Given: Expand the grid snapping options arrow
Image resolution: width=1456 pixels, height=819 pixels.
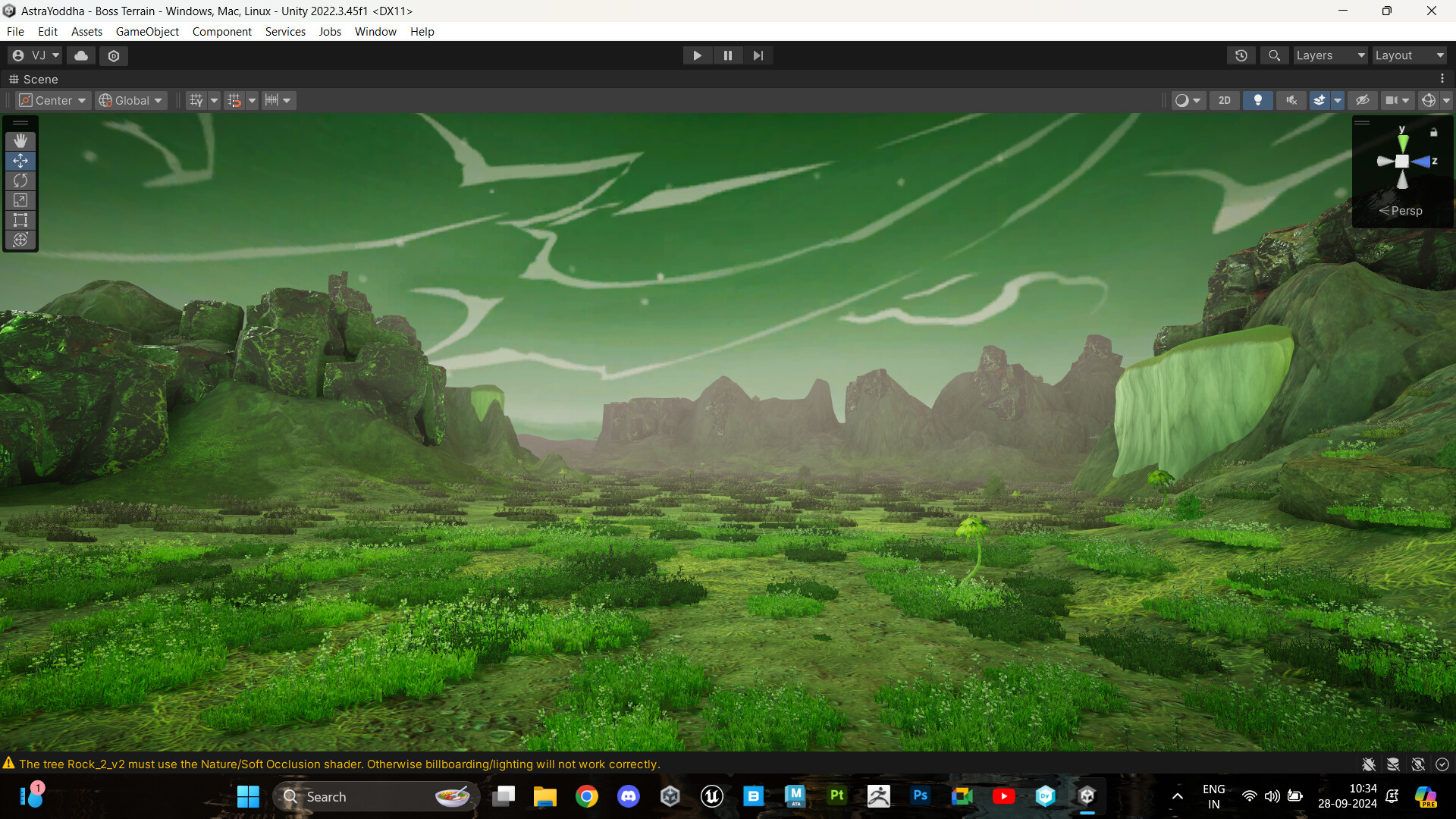Looking at the screenshot, I should pyautogui.click(x=253, y=100).
